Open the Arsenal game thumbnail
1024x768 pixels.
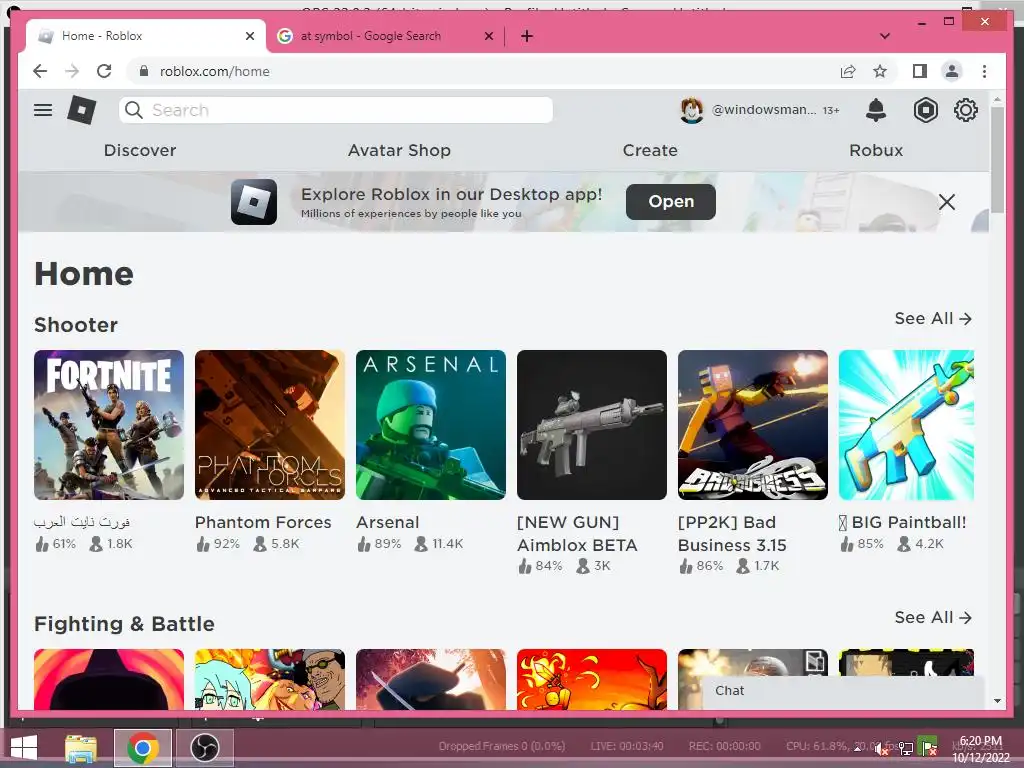431,425
